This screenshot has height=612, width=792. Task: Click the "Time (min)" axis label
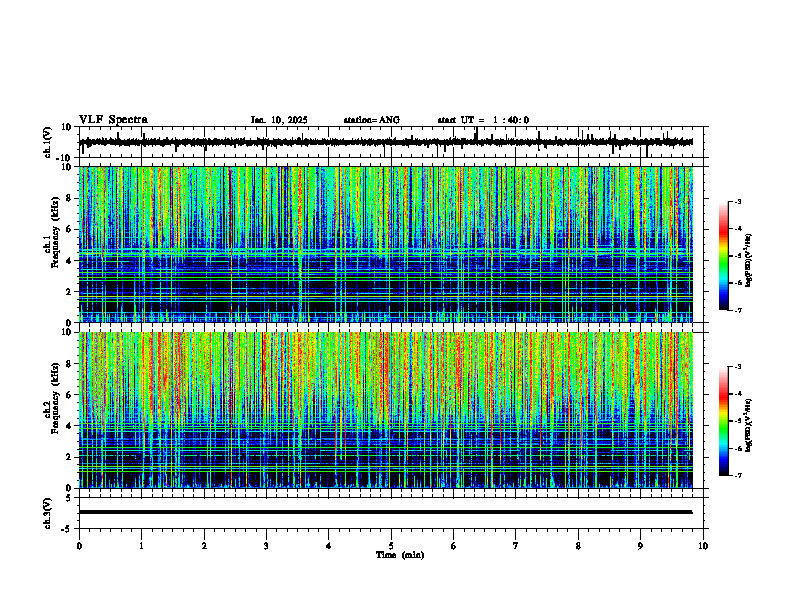click(x=400, y=555)
